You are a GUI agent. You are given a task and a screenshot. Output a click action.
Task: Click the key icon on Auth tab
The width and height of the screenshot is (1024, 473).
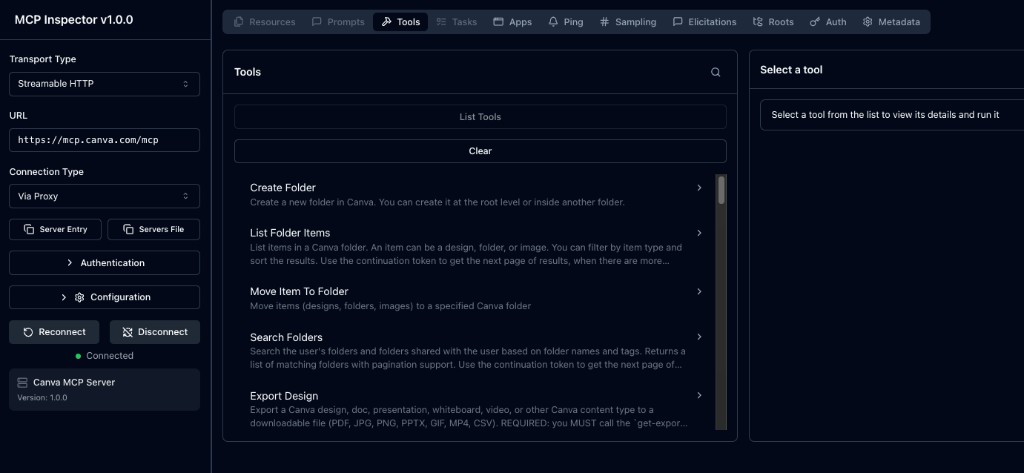tap(815, 22)
